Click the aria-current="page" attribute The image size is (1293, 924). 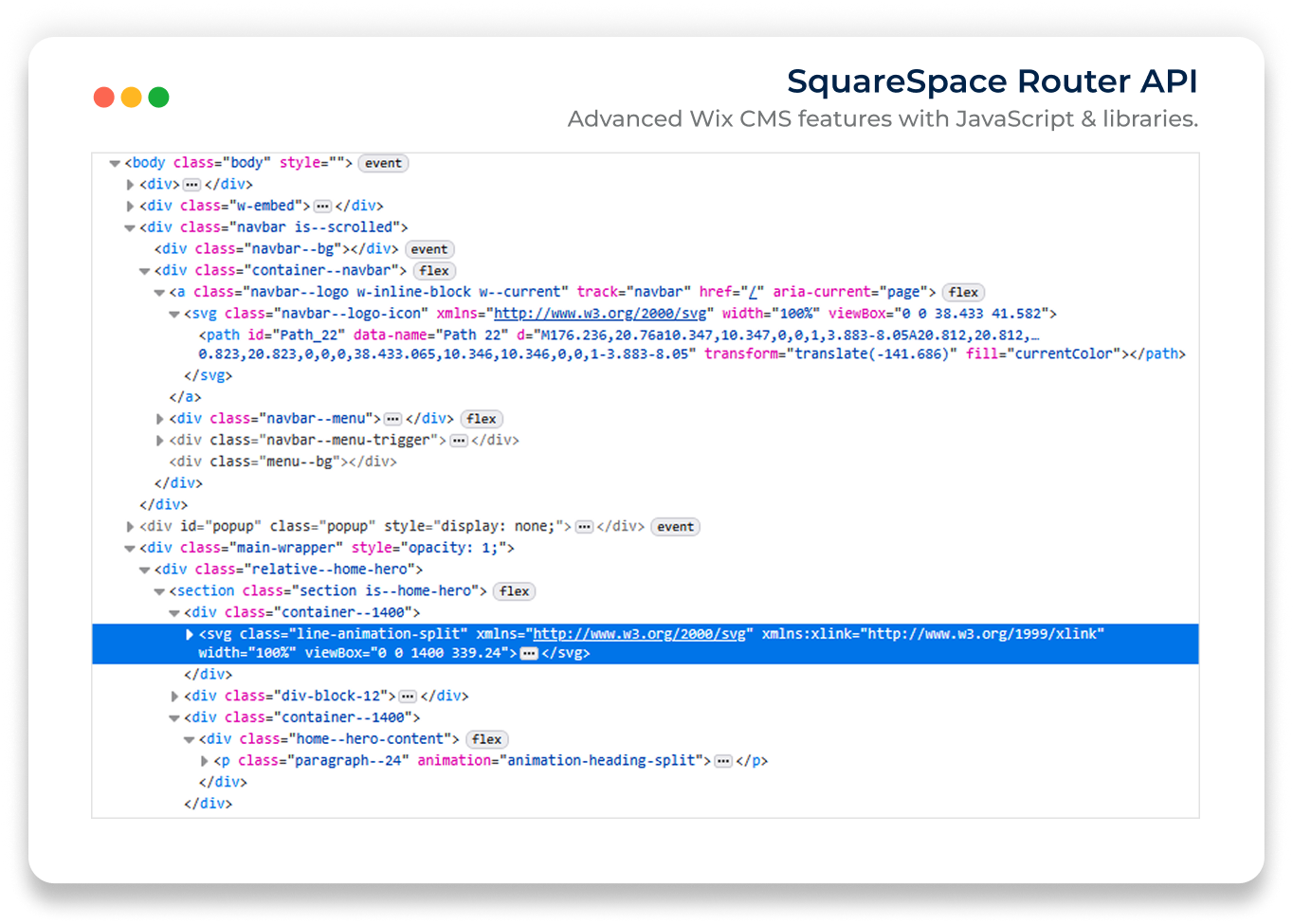[x=850, y=293]
